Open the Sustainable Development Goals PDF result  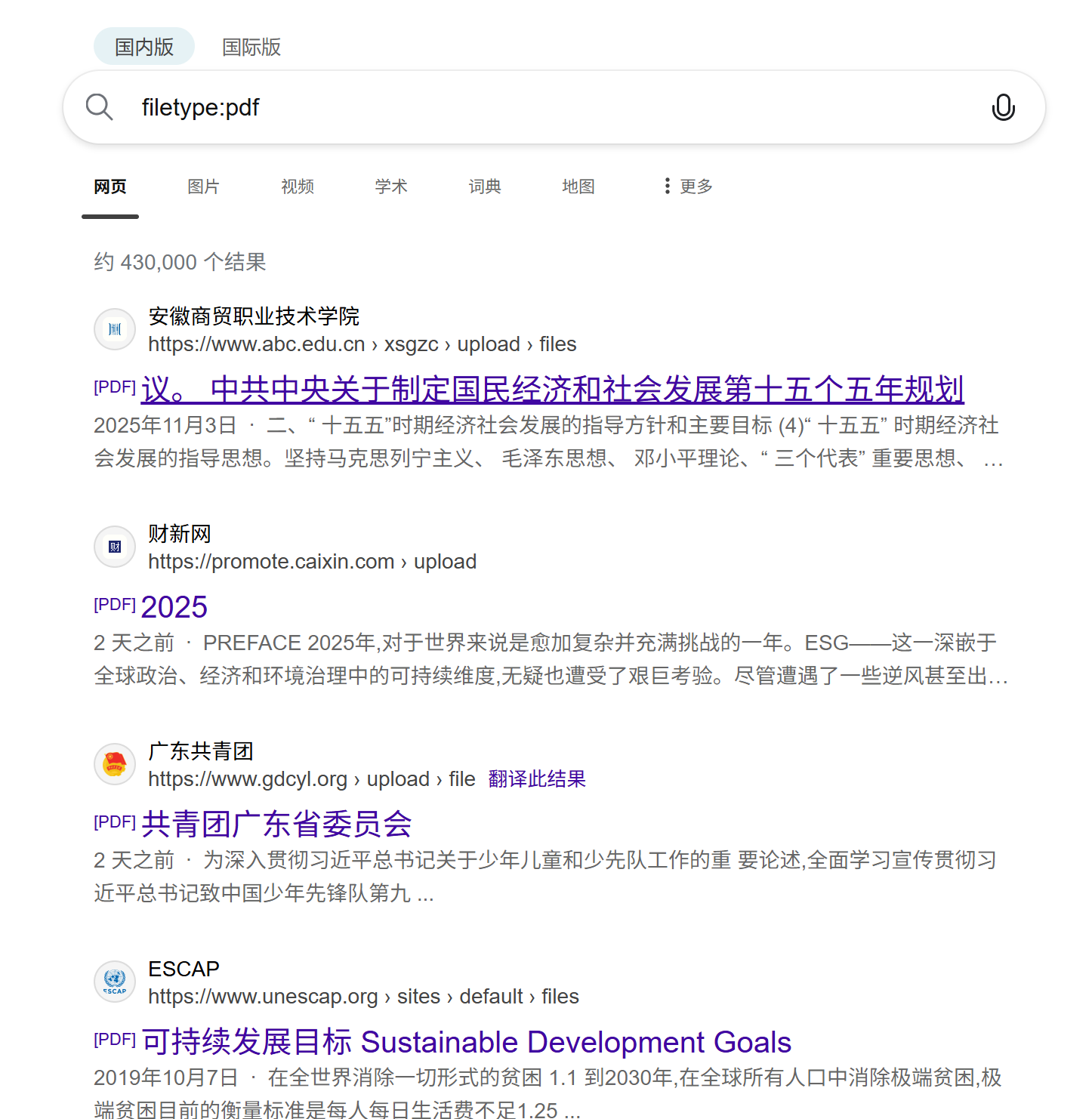point(467,1042)
